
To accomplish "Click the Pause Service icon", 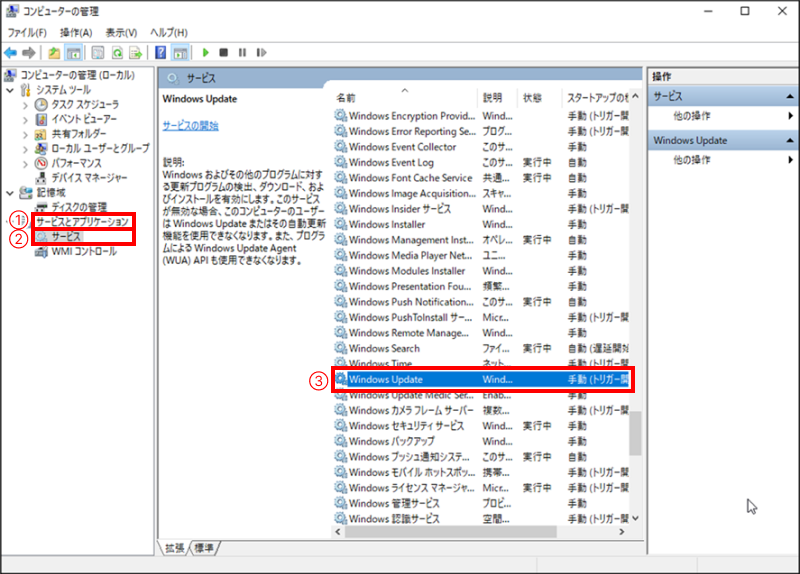I will [x=242, y=53].
